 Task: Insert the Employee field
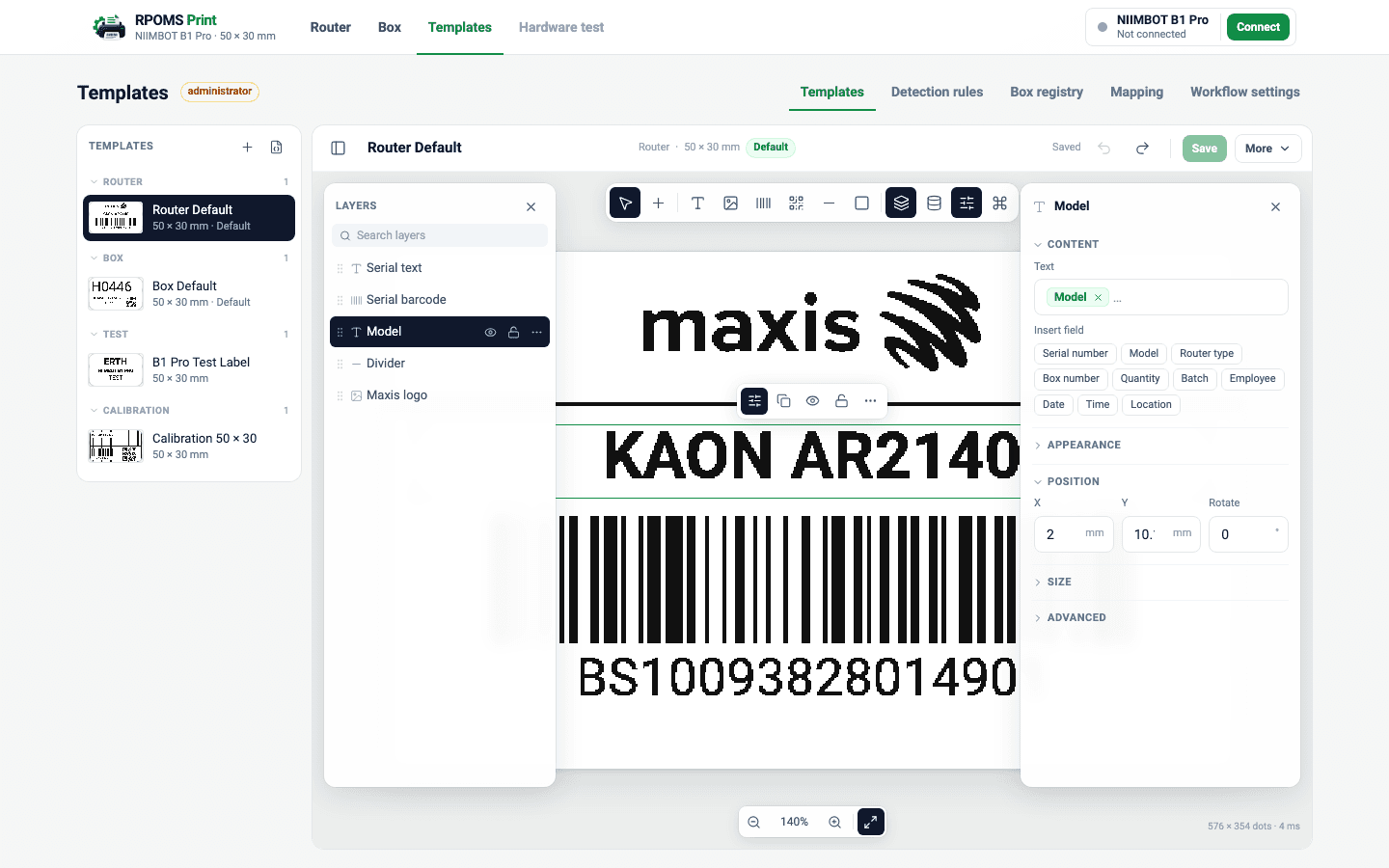point(1252,378)
